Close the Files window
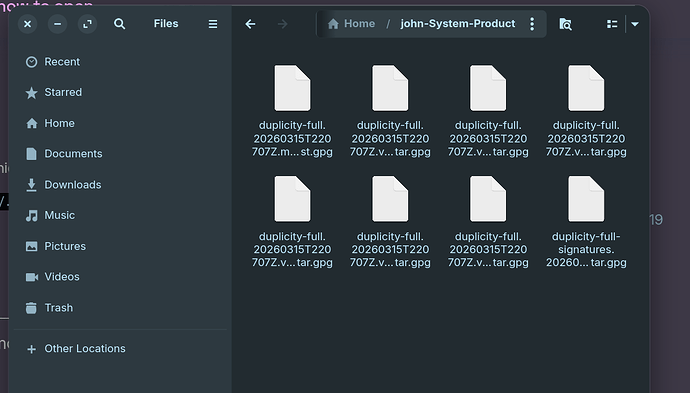The height and width of the screenshot is (393, 690). (27, 24)
